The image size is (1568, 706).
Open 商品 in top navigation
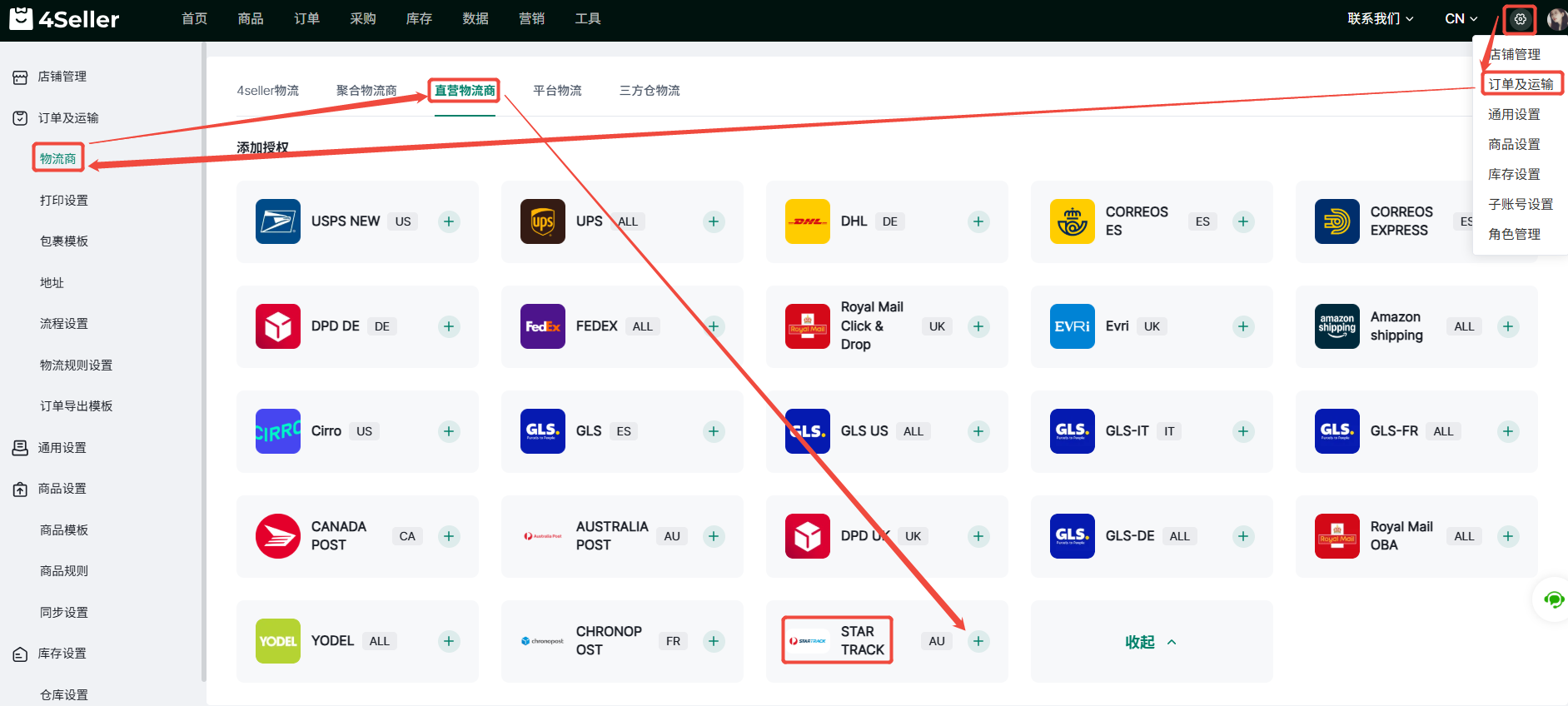tap(251, 18)
